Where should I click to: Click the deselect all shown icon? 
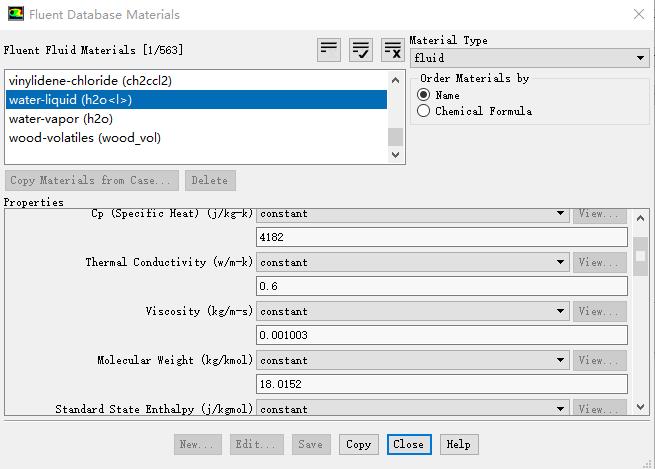tap(392, 50)
